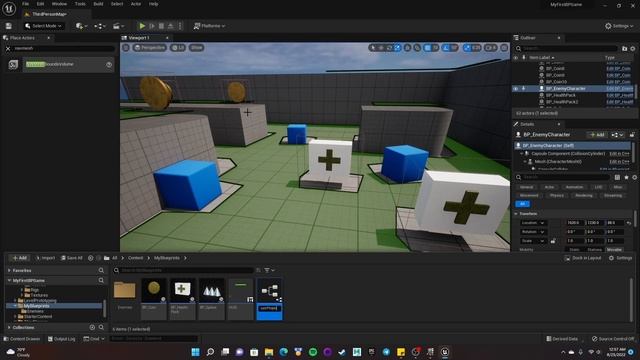The image size is (640, 360).
Task: Open the Settings dropdown in top-right toolbar
Action: [620, 26]
